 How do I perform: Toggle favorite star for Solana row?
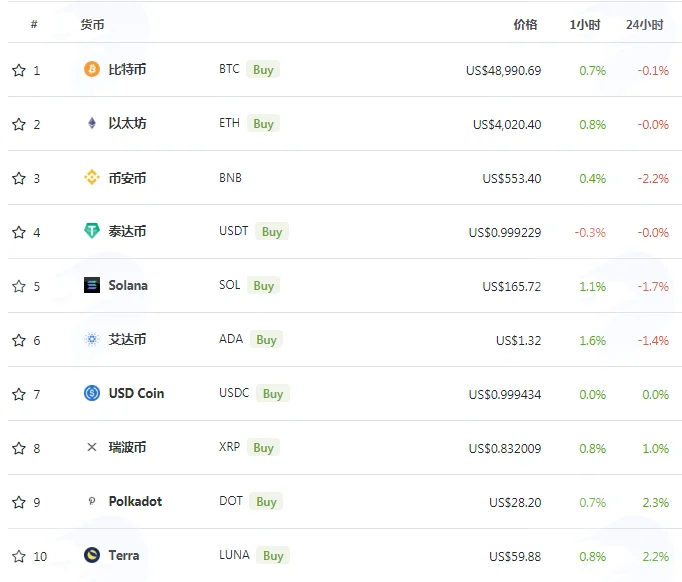point(19,286)
